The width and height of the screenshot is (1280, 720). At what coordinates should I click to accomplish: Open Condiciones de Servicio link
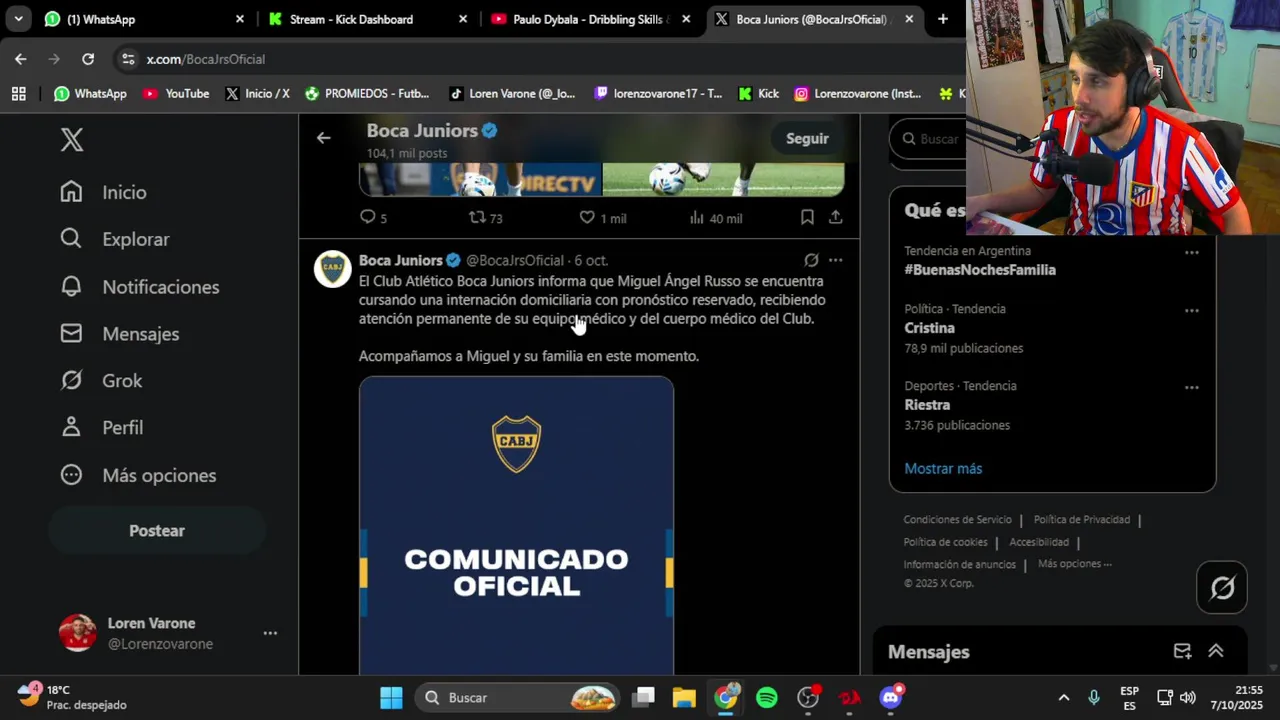coord(957,520)
